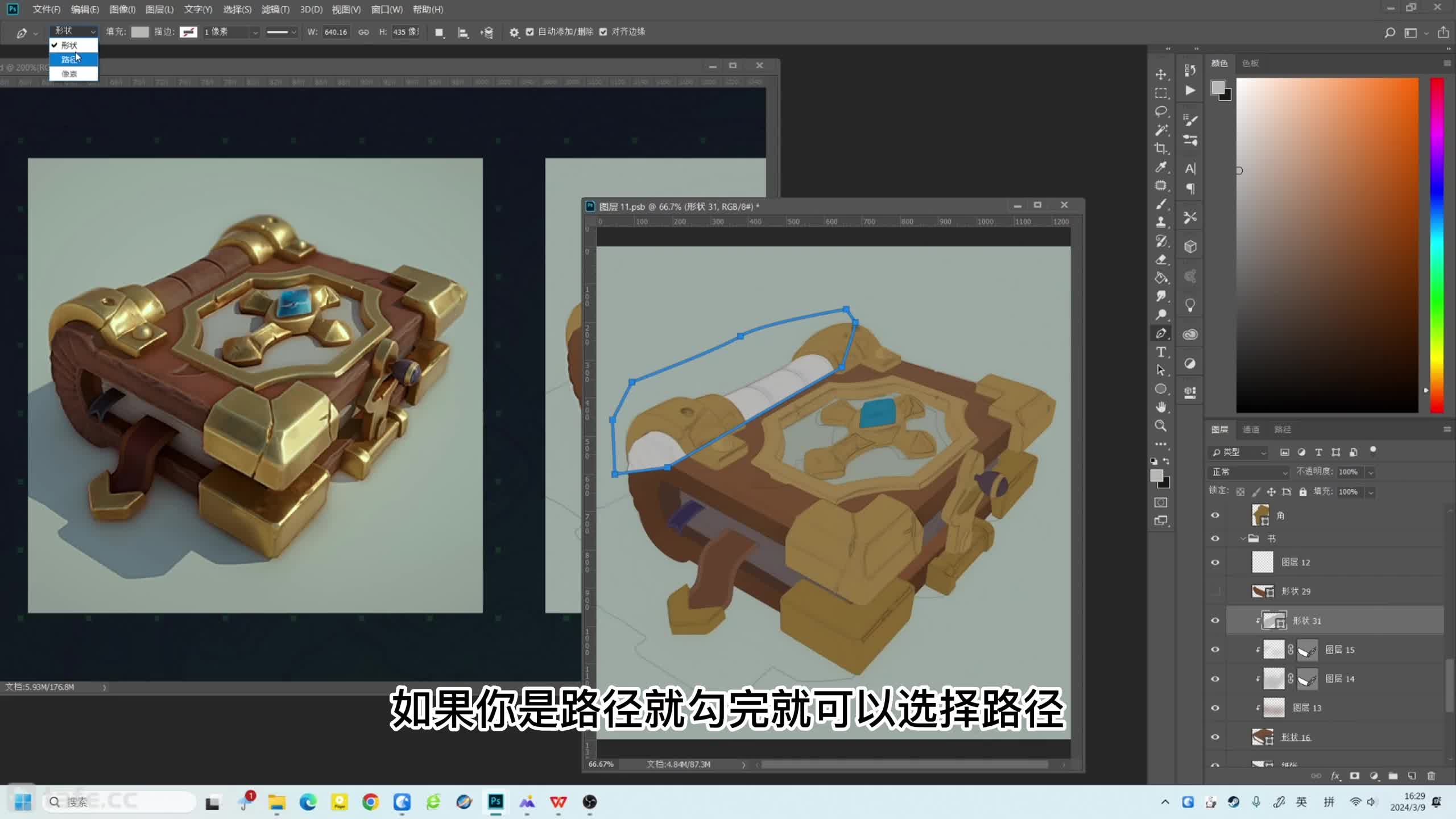This screenshot has height=819, width=1456.
Task: Select the Brush tool
Action: [1161, 204]
